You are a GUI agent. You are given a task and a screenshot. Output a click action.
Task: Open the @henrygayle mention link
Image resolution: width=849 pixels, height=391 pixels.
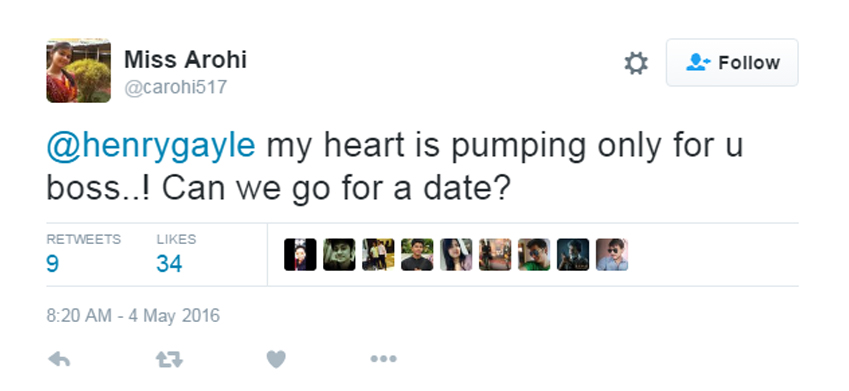151,145
